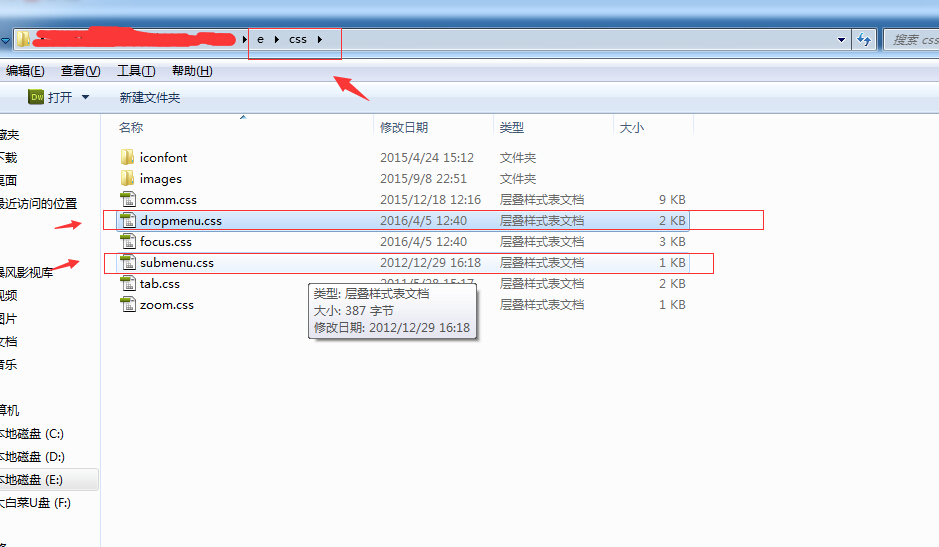Click the refresh button next to address bar
The height and width of the screenshot is (547, 939).
click(x=864, y=40)
